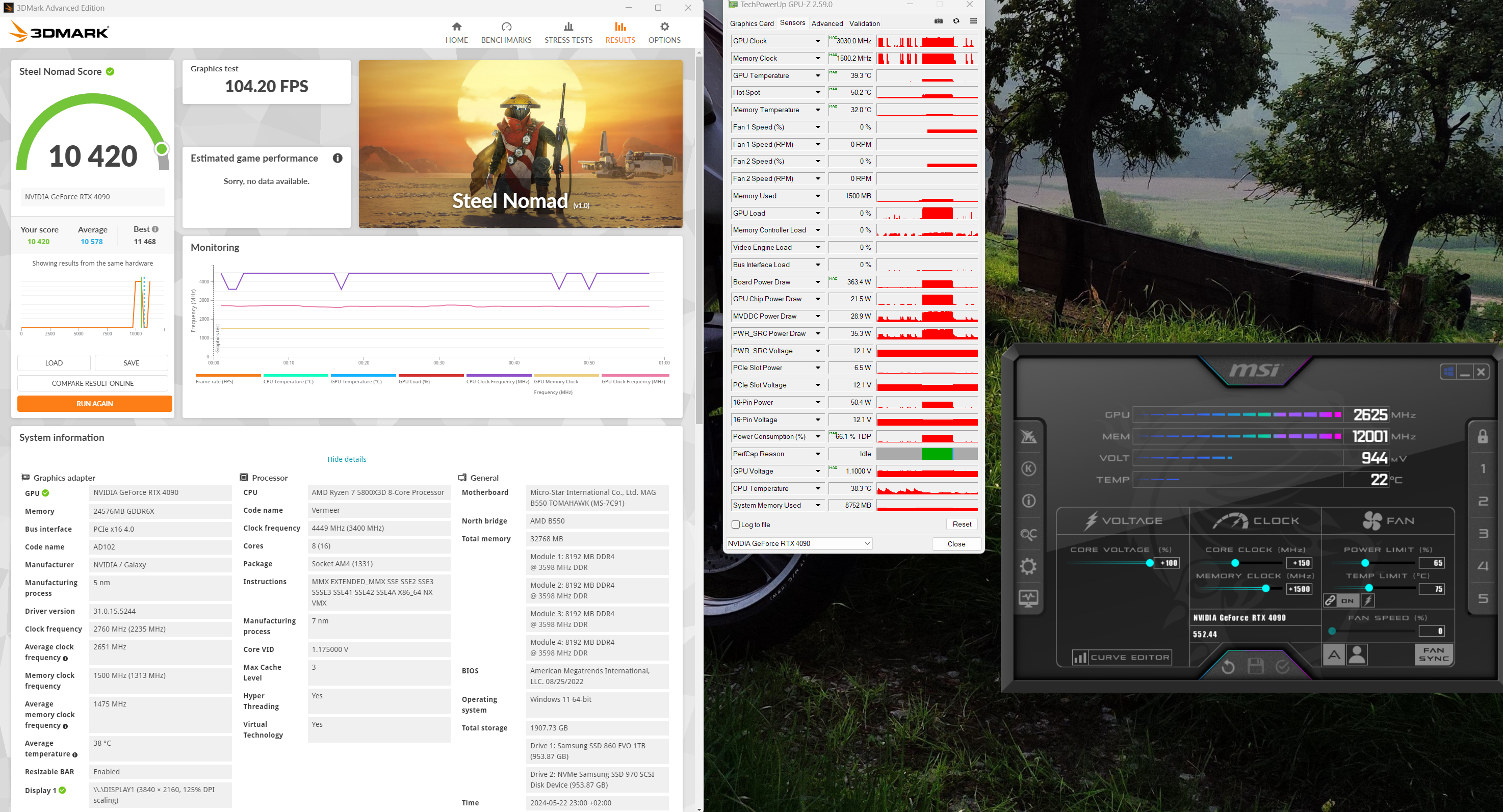Open the OC Scanner in Afterburner
This screenshot has width=1503, height=812.
[1029, 534]
